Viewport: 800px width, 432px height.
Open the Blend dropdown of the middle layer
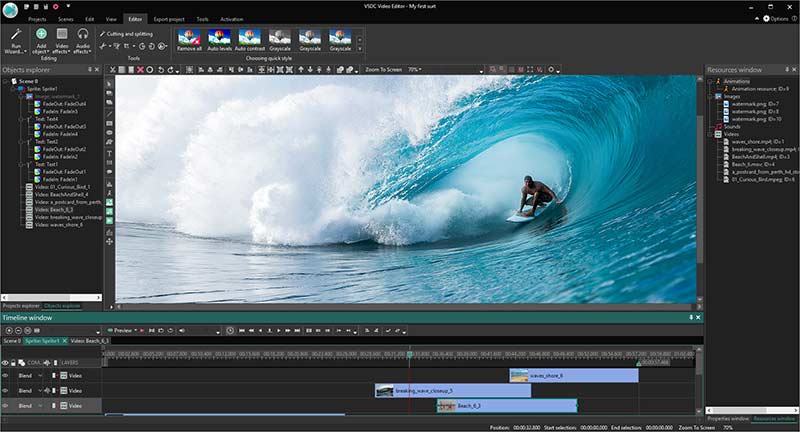(x=40, y=391)
